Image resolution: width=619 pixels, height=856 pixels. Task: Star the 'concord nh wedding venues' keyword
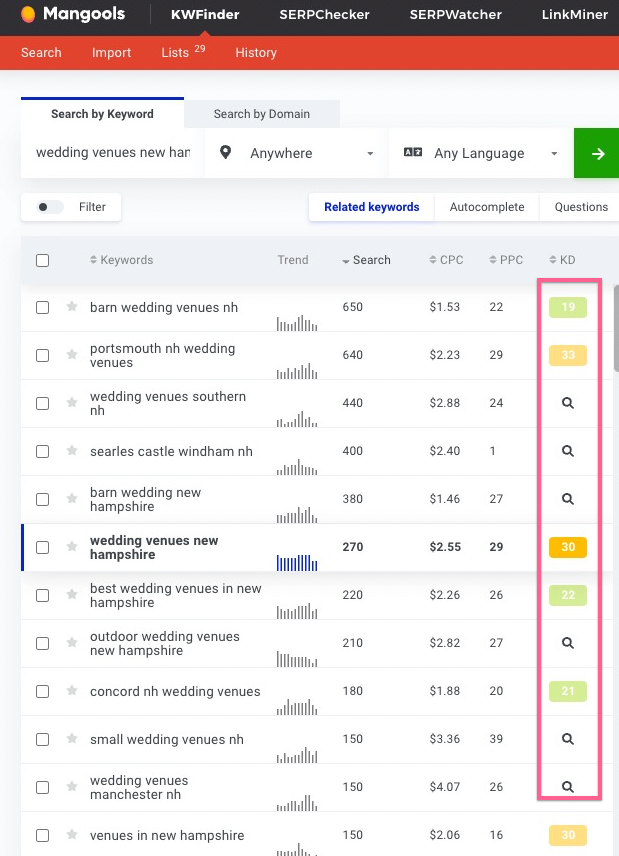coord(72,691)
